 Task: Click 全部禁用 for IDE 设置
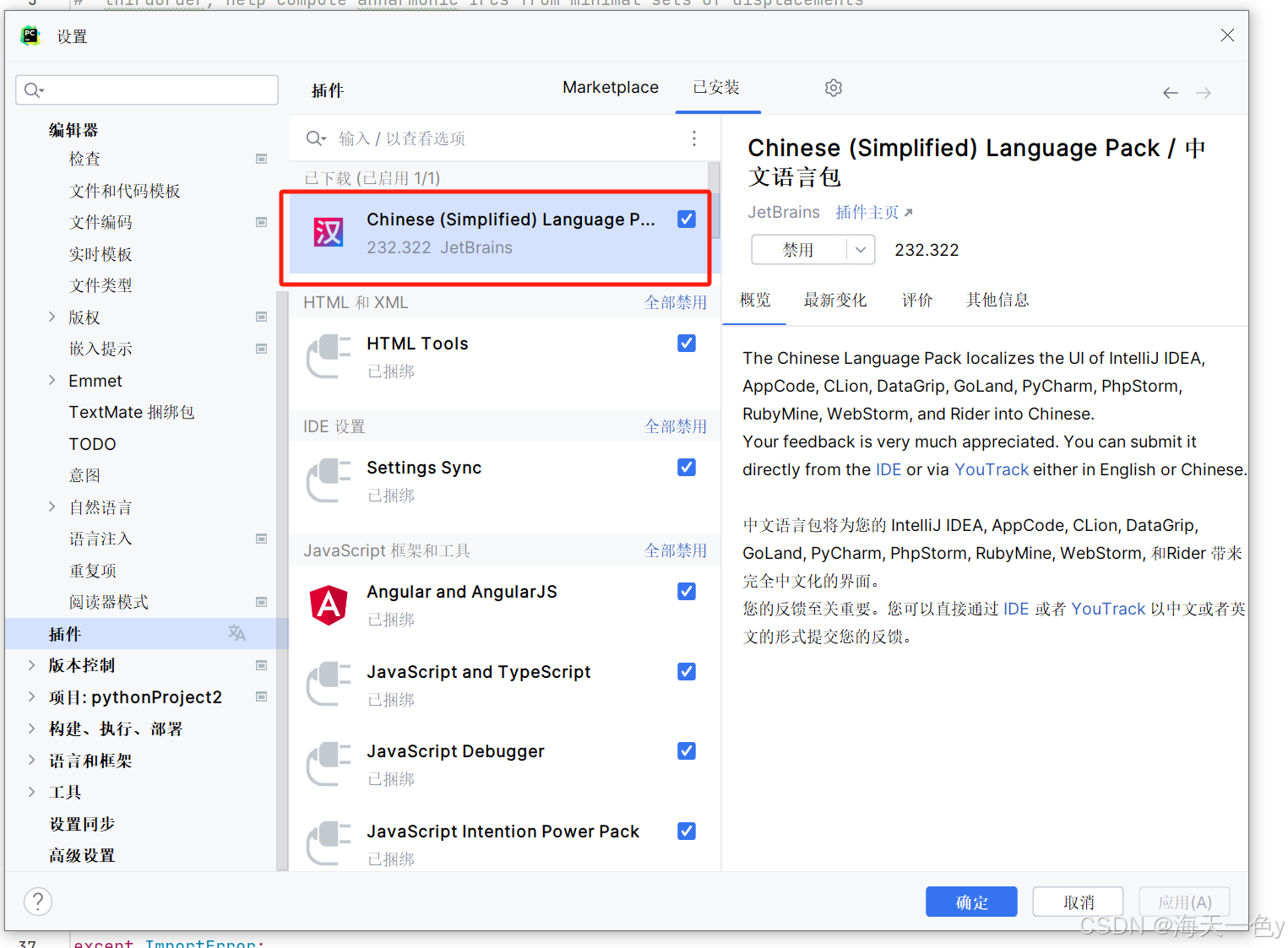tap(676, 426)
